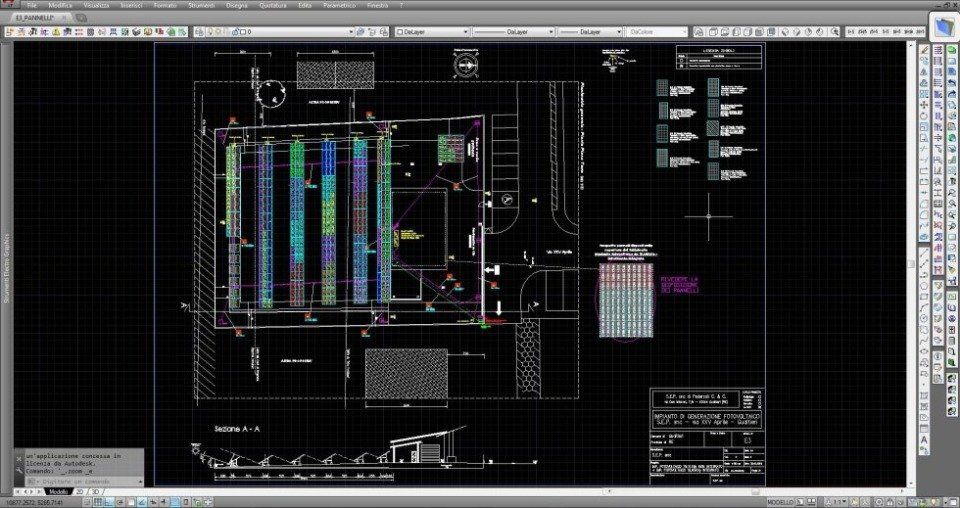This screenshot has width=960, height=508.
Task: Open the Quotatura menu
Action: click(272, 5)
